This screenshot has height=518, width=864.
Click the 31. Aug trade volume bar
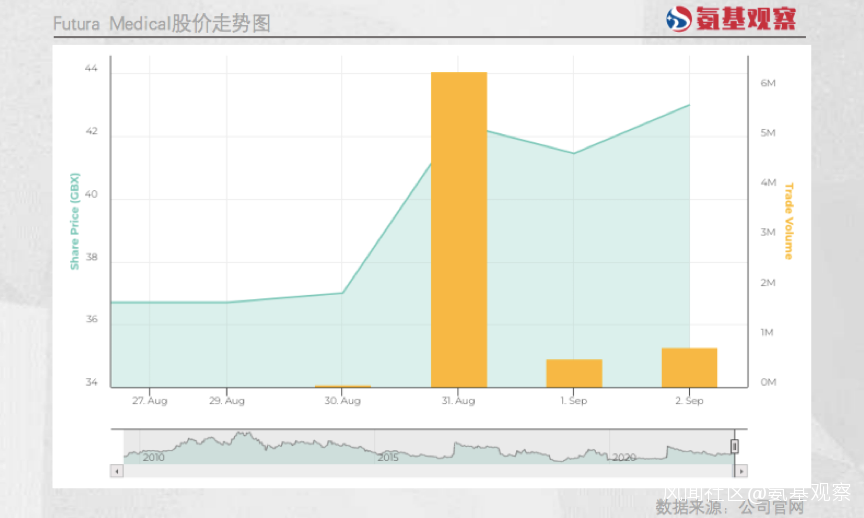(459, 229)
